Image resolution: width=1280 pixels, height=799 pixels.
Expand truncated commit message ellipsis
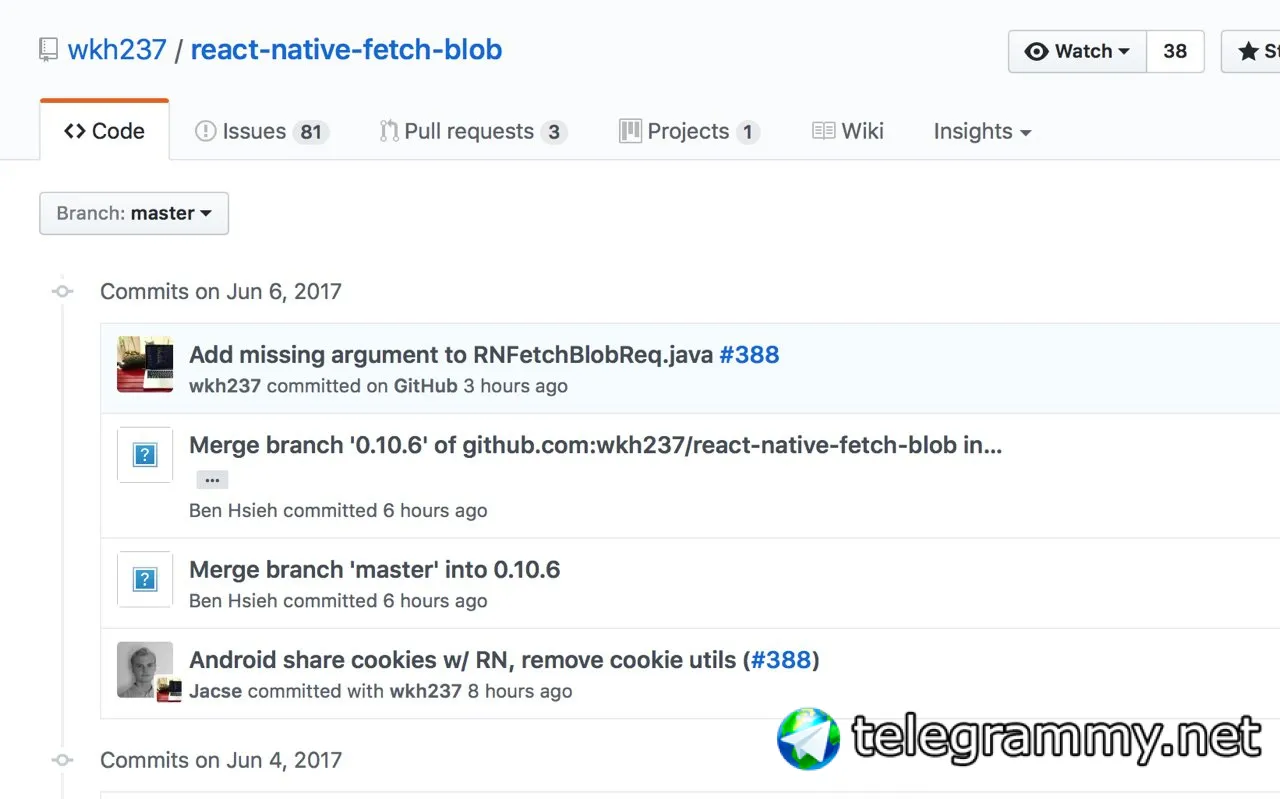(x=212, y=480)
